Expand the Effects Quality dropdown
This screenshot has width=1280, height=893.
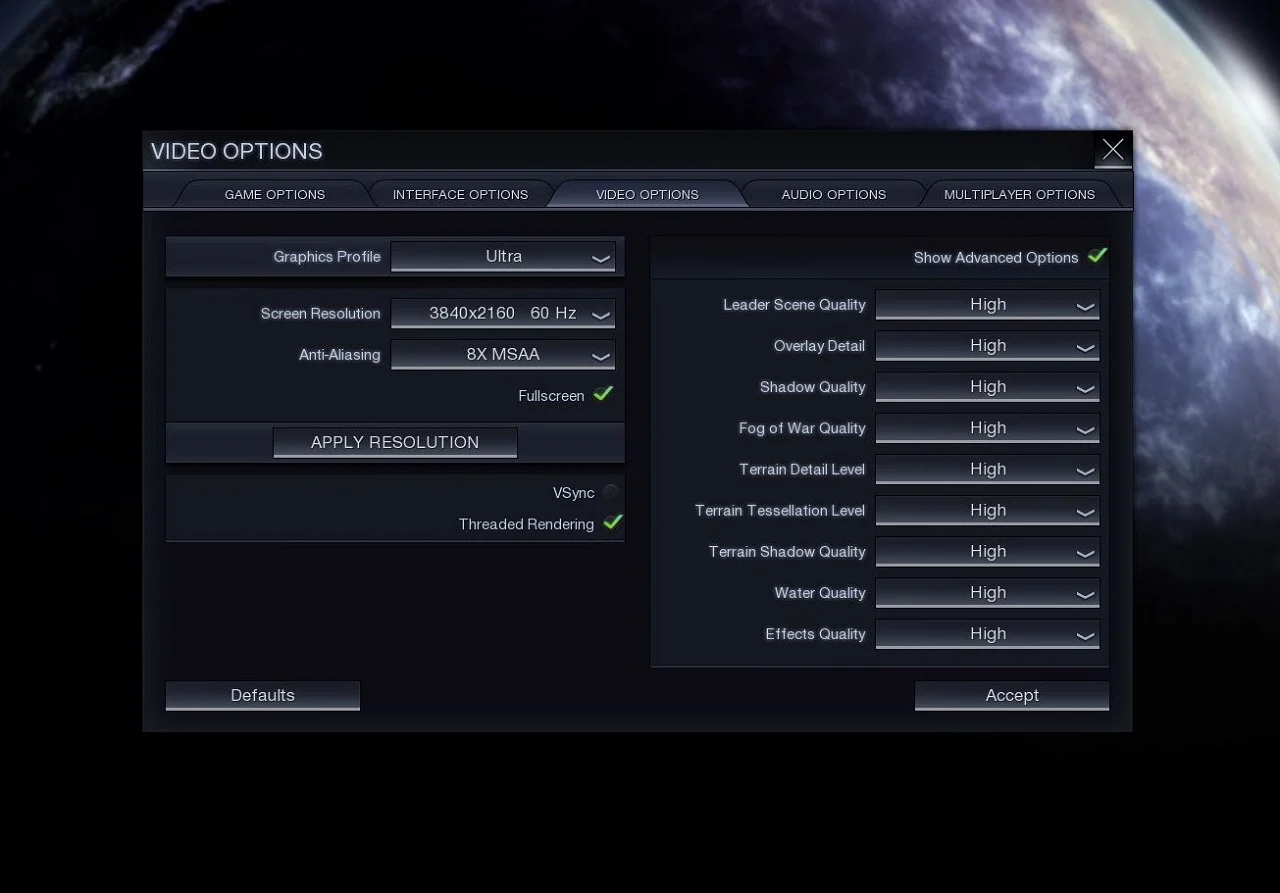tap(988, 634)
